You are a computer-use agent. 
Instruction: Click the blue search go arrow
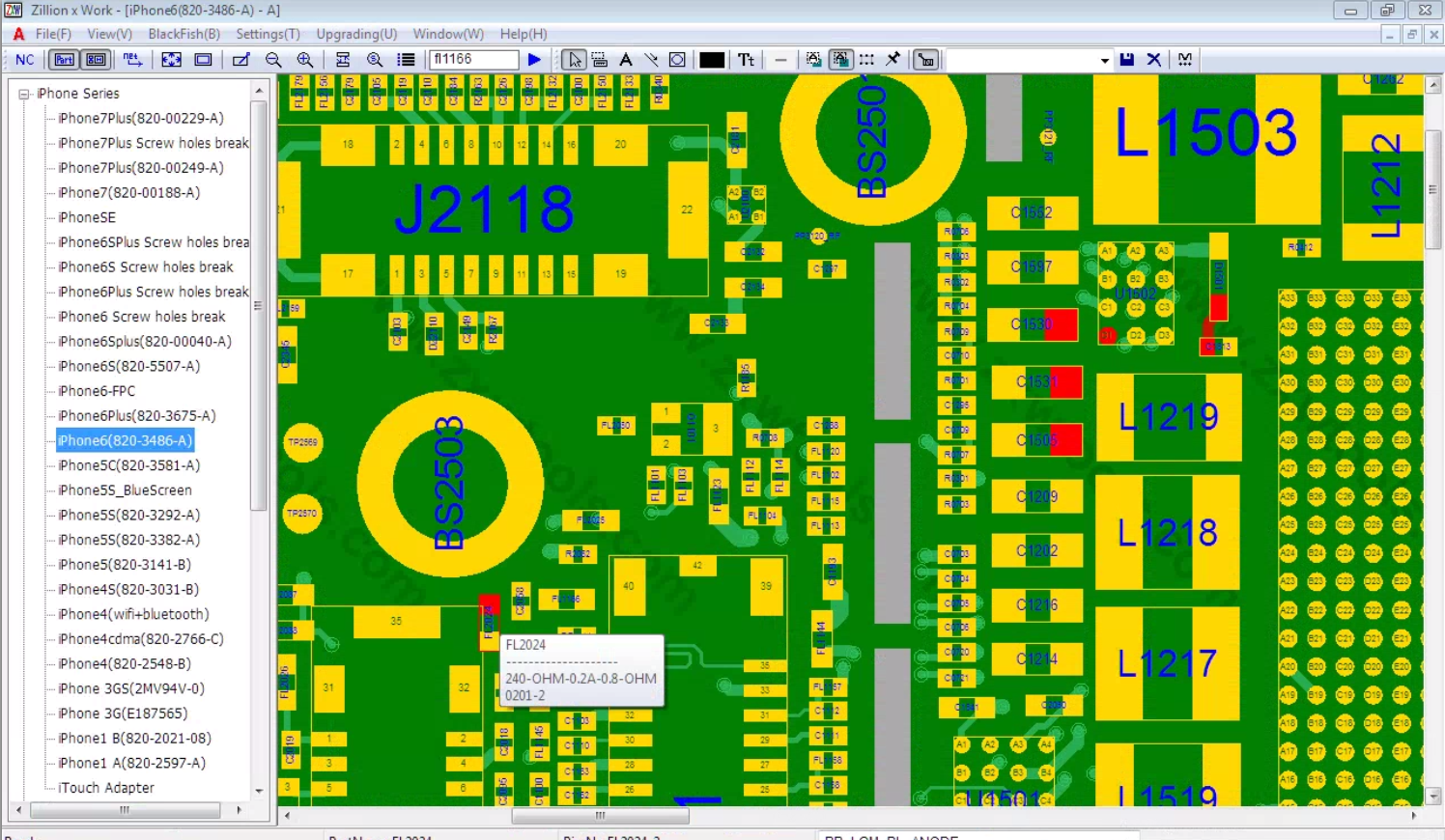534,60
